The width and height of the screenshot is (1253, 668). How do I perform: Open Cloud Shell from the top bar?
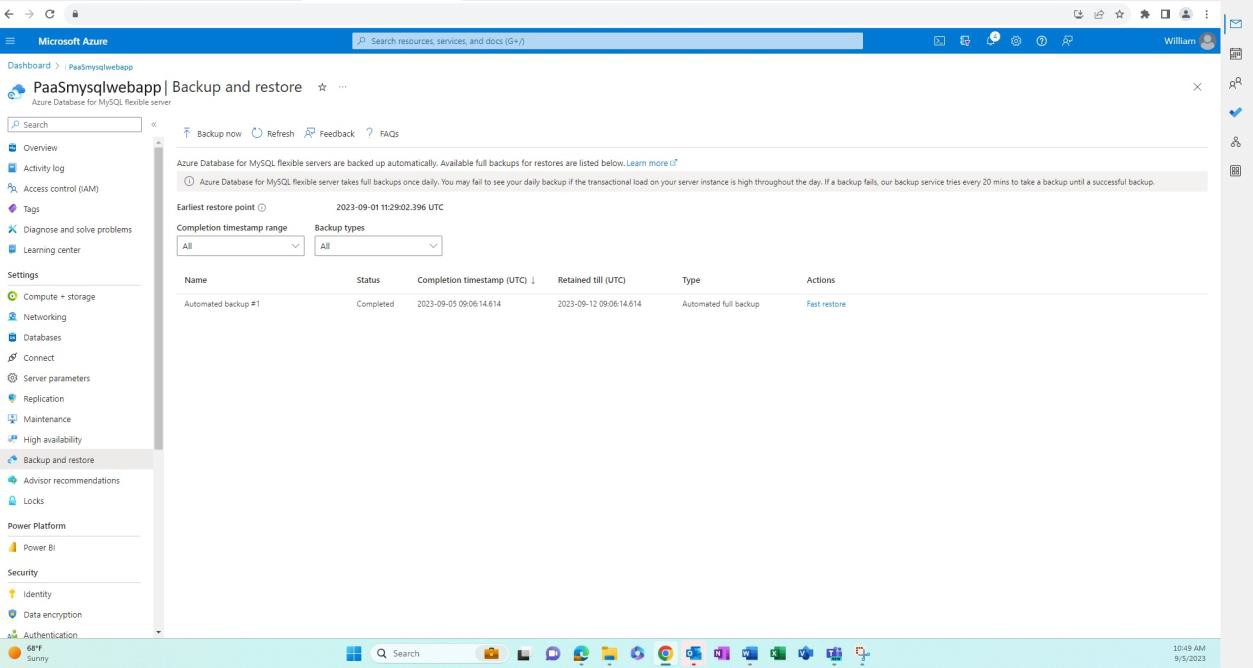coord(939,42)
